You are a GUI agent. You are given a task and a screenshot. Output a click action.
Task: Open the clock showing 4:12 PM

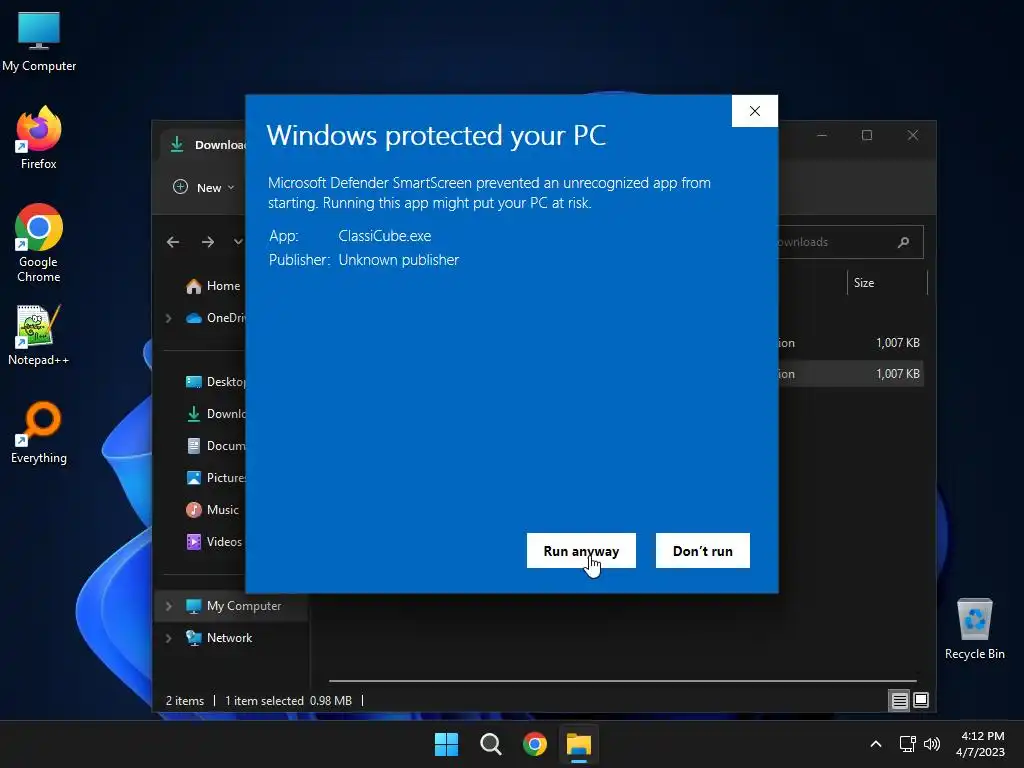(981, 744)
